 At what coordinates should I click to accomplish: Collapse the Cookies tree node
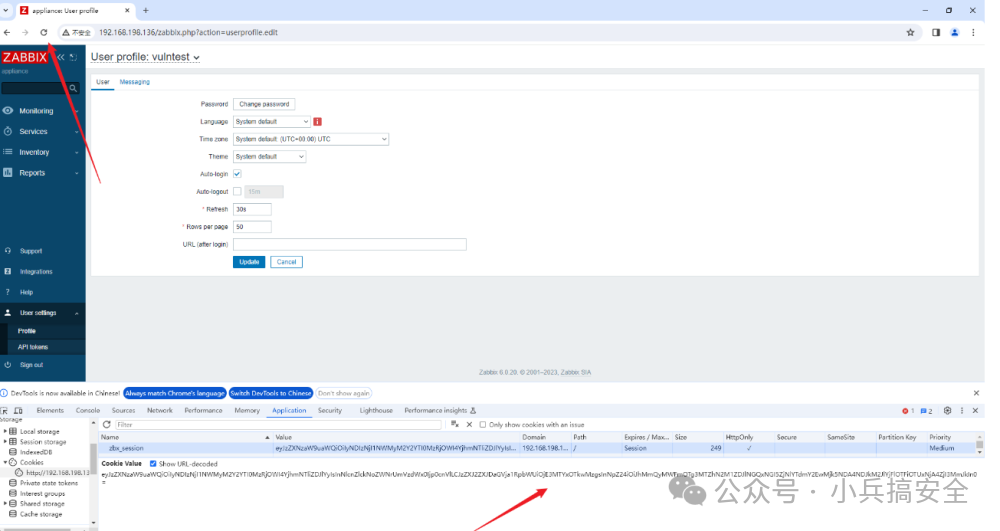[5, 462]
